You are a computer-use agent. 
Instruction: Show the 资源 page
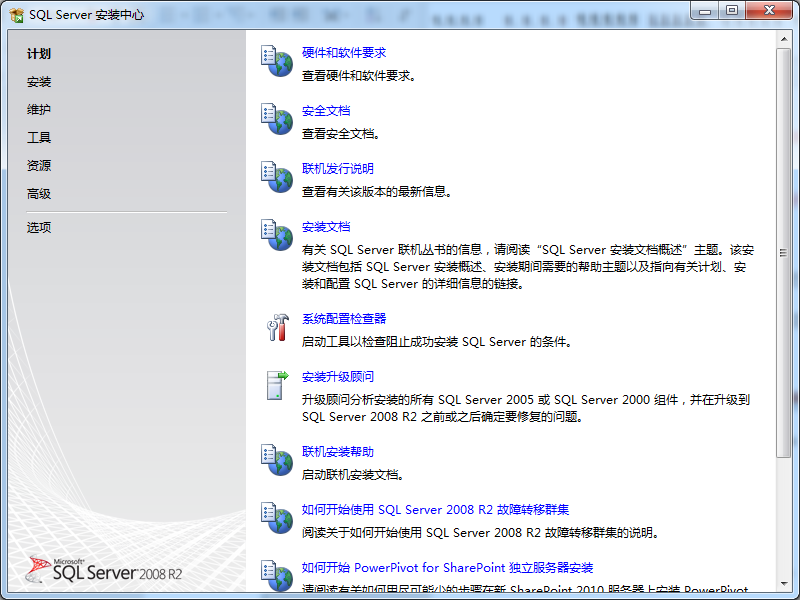pos(39,165)
